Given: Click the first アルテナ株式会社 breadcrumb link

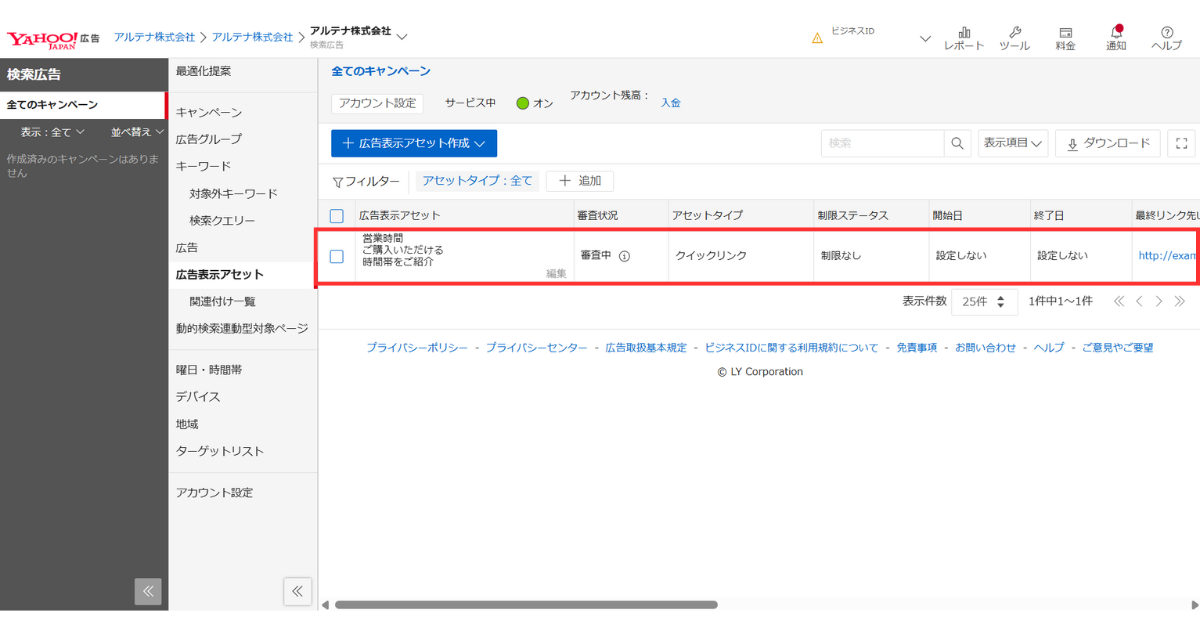Looking at the screenshot, I should (x=154, y=37).
